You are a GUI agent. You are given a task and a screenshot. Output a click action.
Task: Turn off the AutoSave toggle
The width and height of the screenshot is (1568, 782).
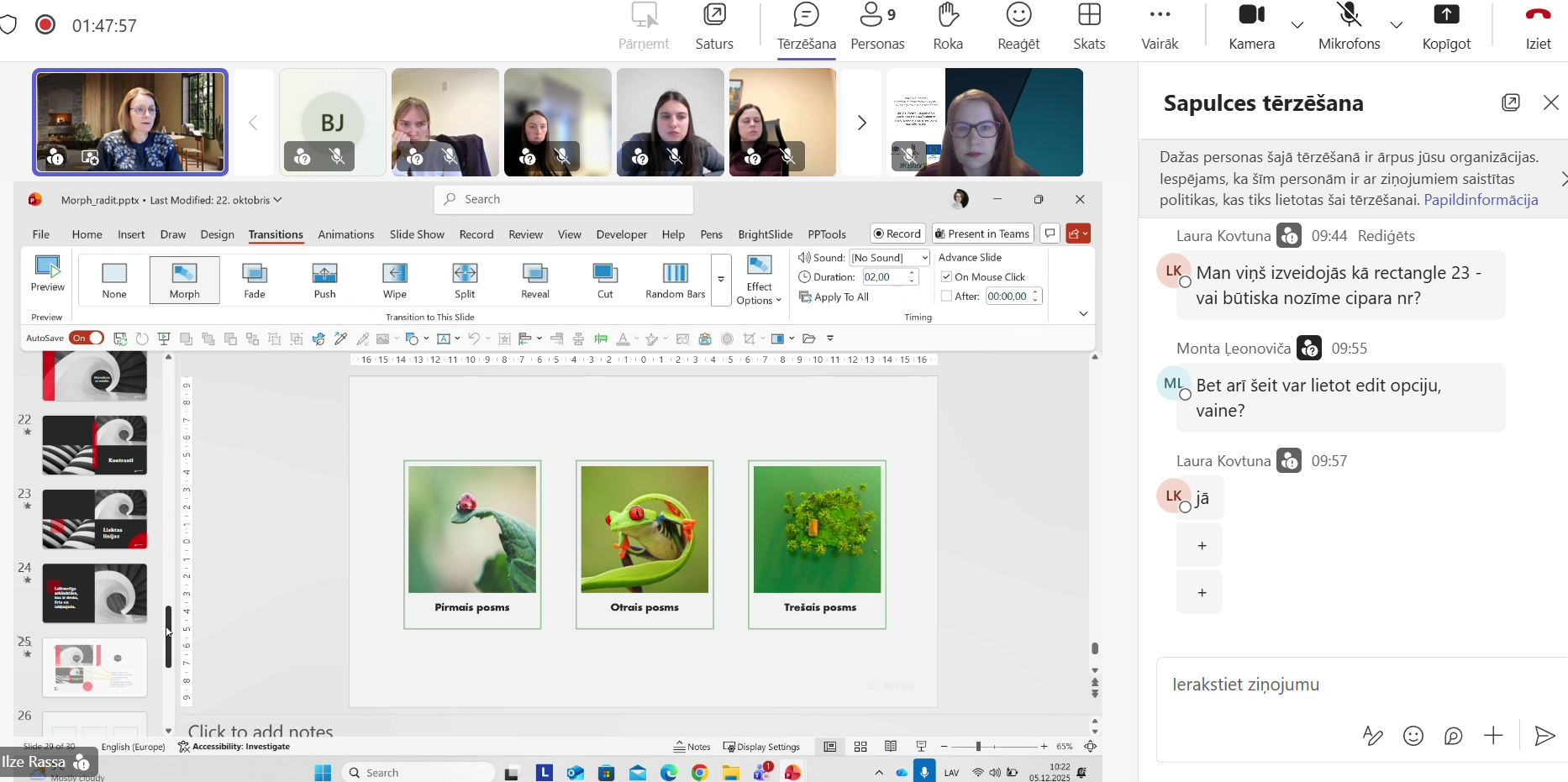click(x=87, y=339)
